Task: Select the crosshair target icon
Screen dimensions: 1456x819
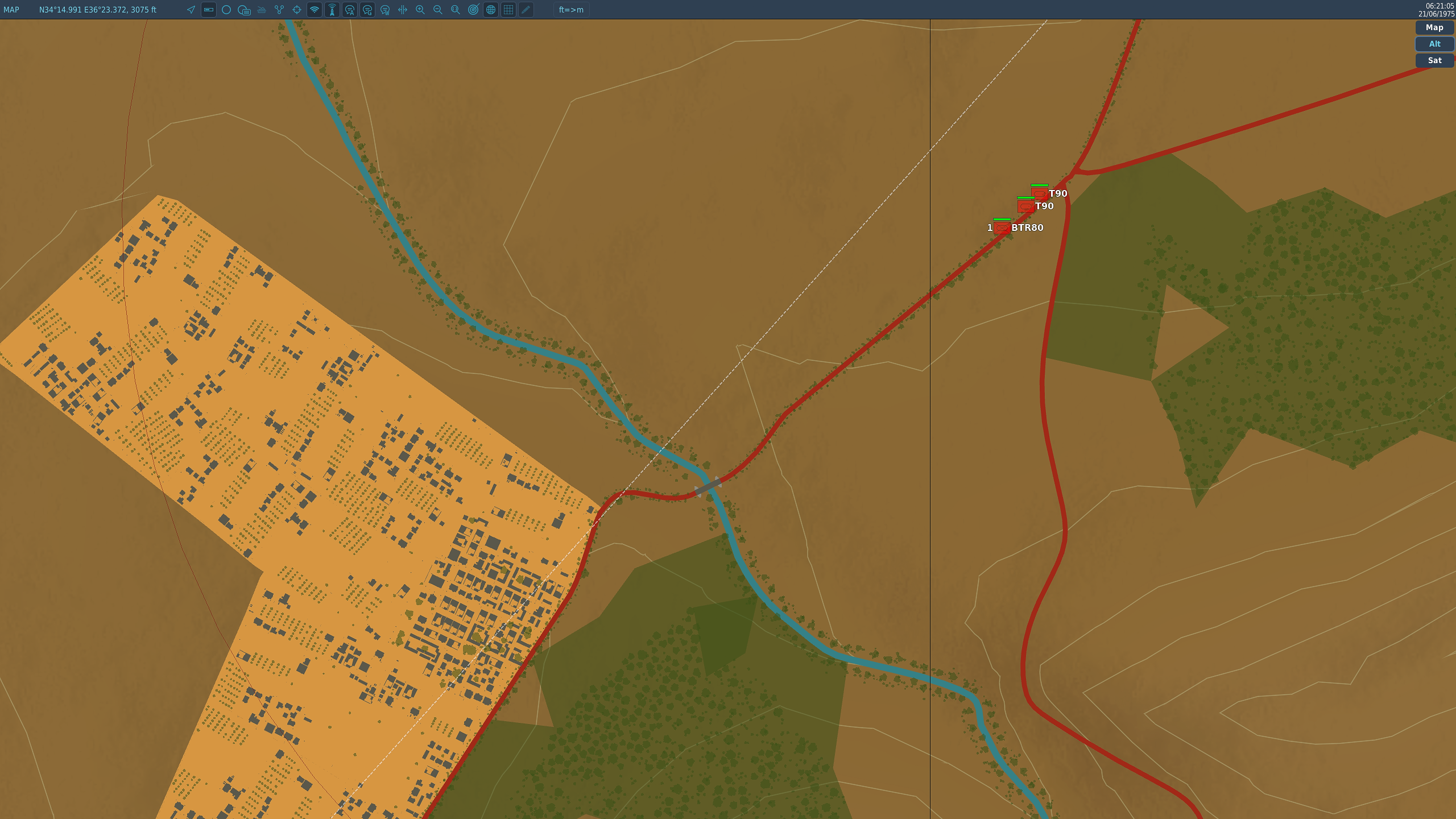Action: point(297,10)
